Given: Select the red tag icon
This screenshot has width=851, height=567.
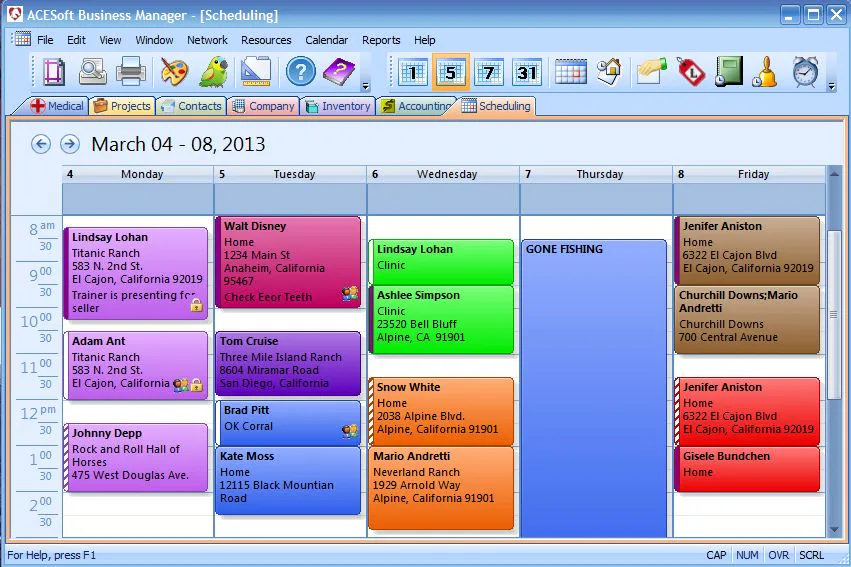Looking at the screenshot, I should tap(690, 72).
